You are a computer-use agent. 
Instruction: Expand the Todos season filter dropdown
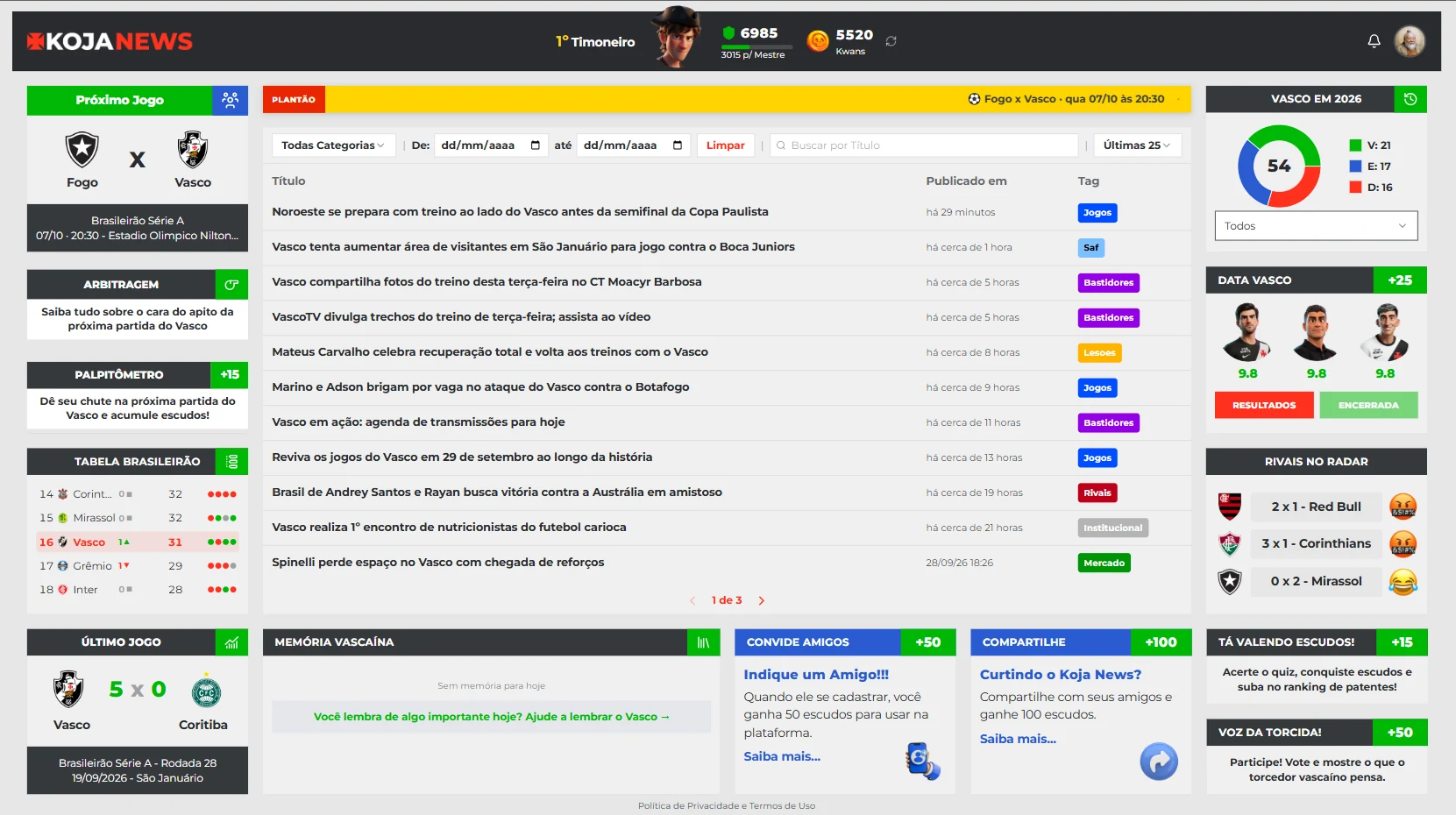(1316, 226)
